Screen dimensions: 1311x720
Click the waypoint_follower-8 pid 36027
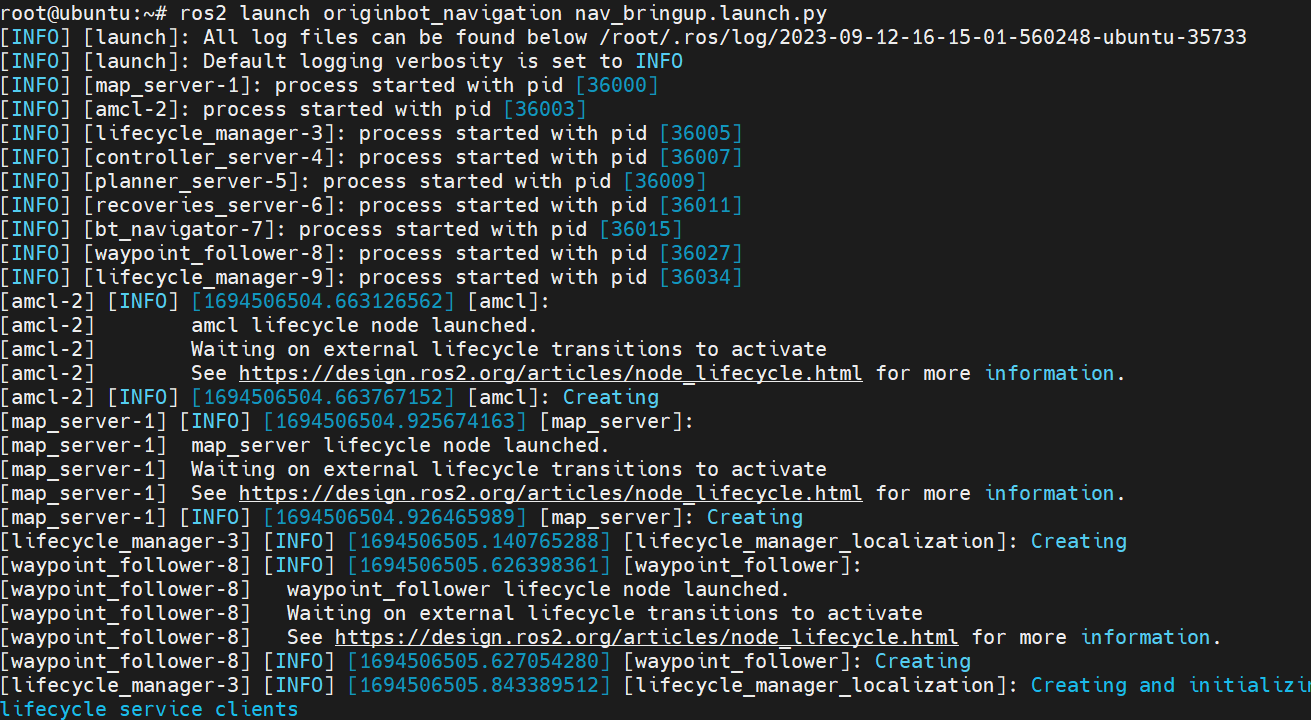[701, 253]
